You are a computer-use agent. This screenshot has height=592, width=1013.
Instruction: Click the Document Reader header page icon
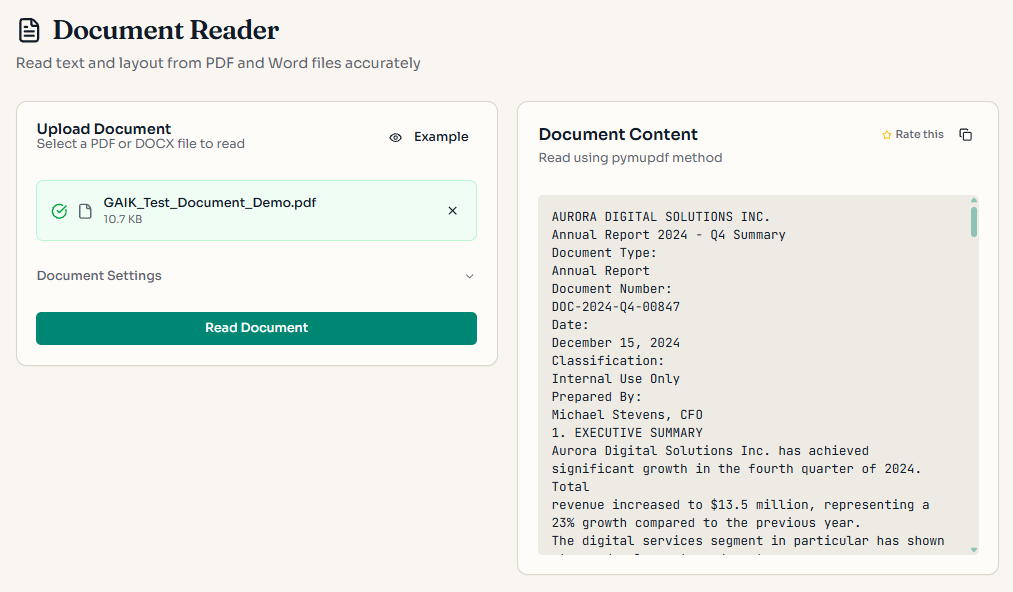point(29,30)
